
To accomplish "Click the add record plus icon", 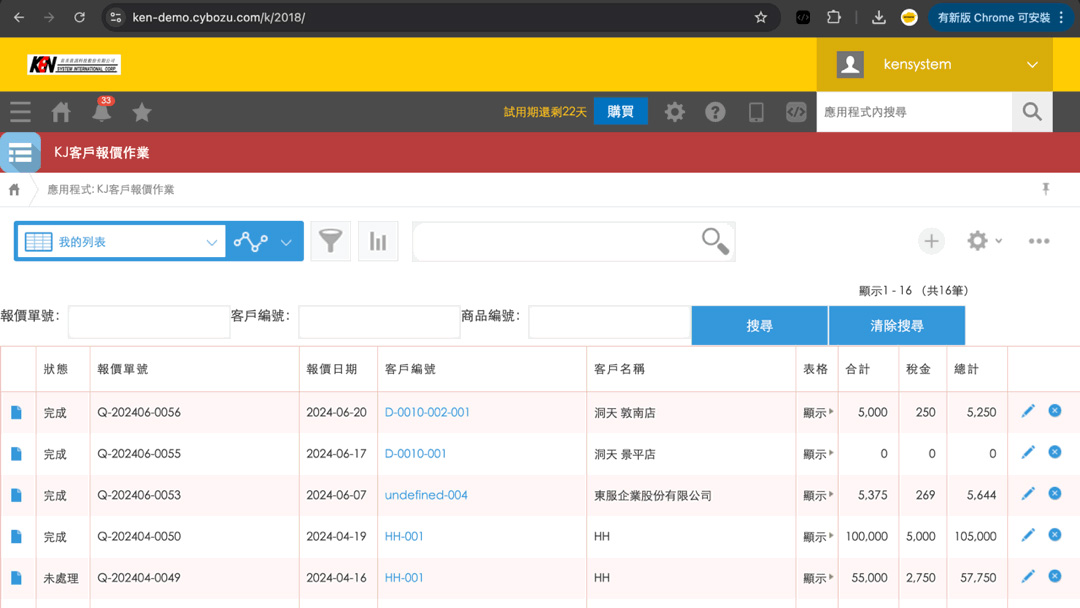I will 931,241.
